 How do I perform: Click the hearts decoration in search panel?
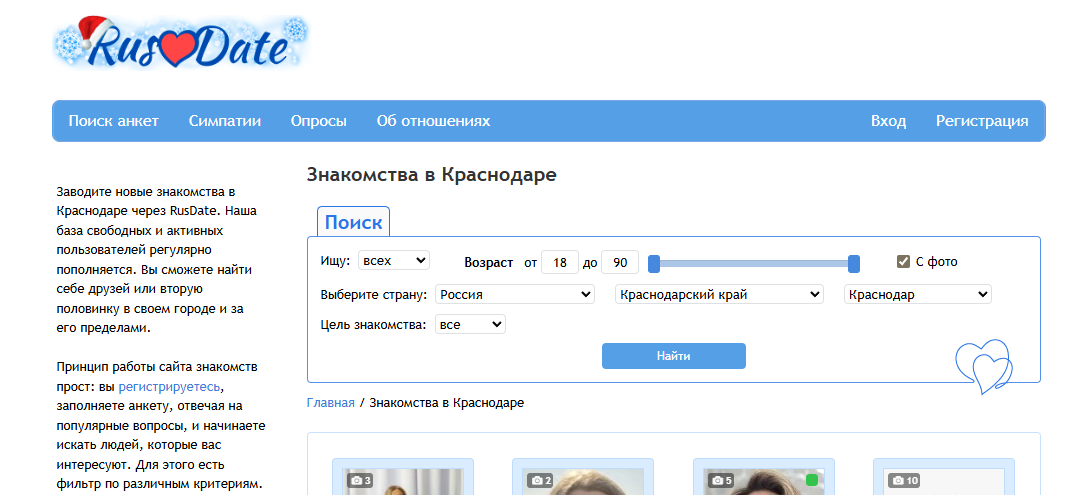(983, 365)
